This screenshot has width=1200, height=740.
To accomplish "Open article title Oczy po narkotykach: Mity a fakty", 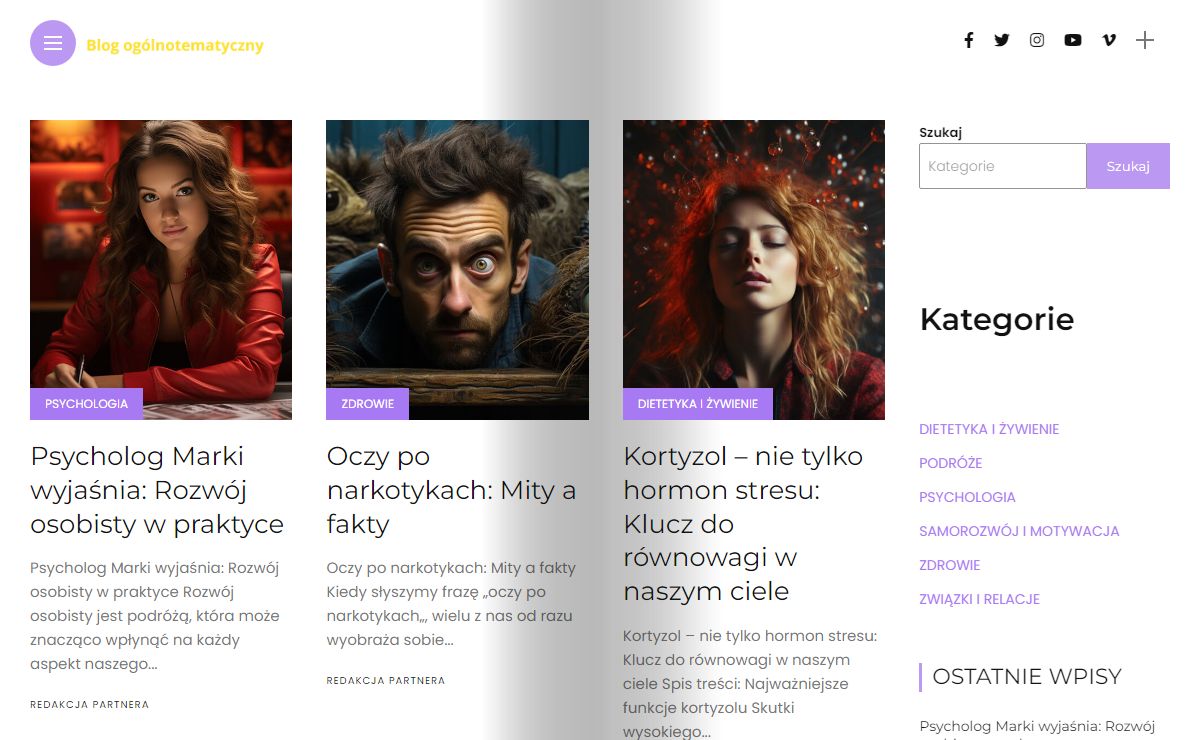I will (x=451, y=490).
